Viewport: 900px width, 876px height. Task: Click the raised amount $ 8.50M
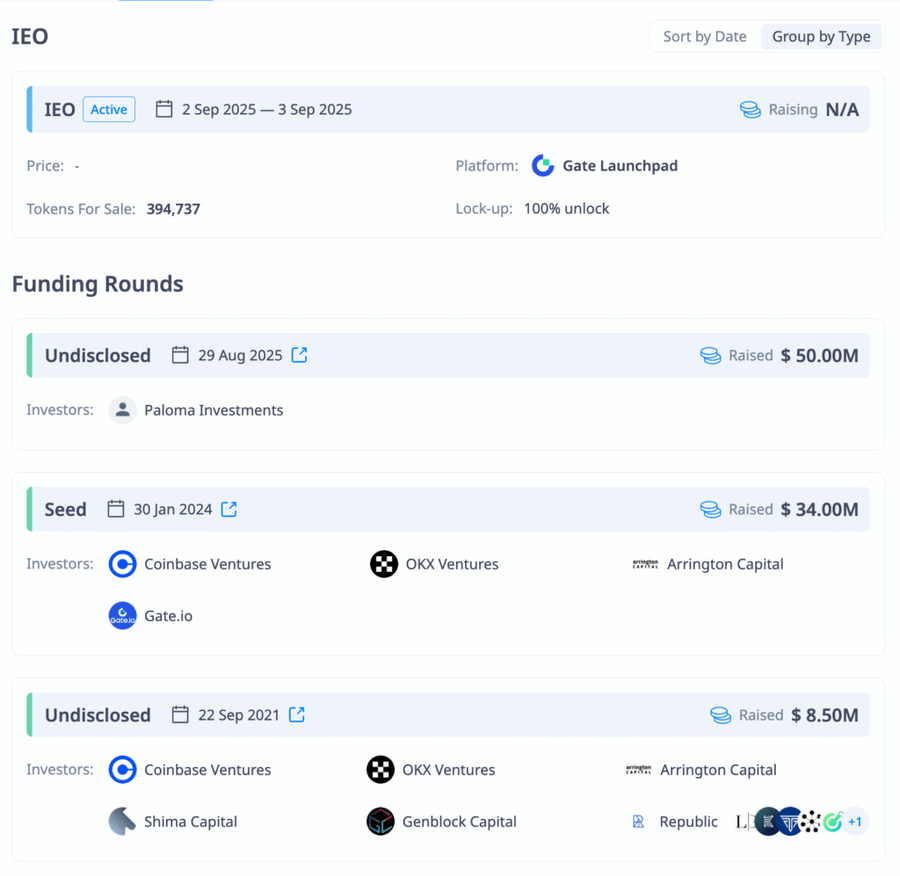(825, 715)
